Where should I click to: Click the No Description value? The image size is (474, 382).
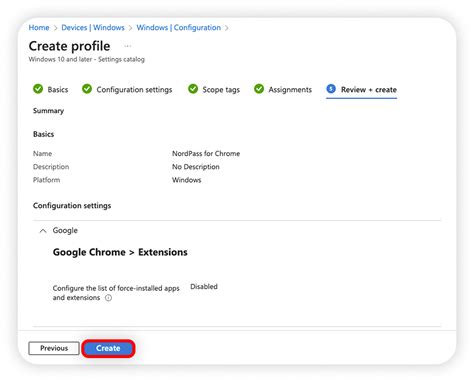[x=196, y=167]
